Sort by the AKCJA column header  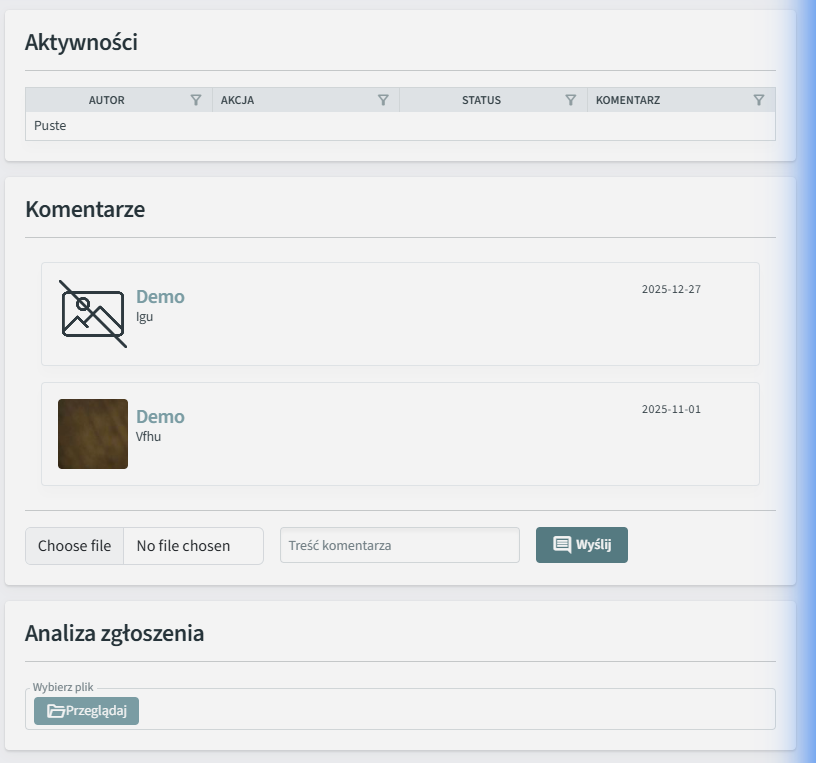tap(237, 100)
